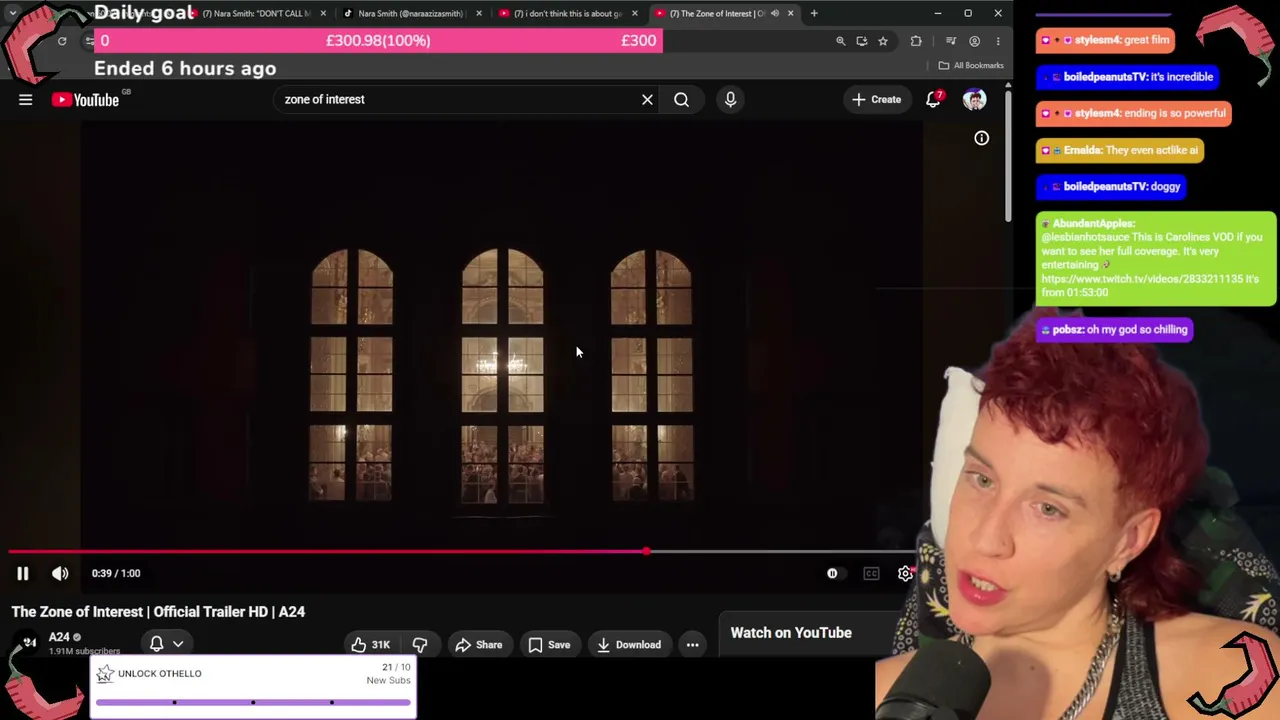This screenshot has height=720, width=1280.
Task: Switch to the Nara Smith DON'T CALL tab
Action: click(256, 13)
